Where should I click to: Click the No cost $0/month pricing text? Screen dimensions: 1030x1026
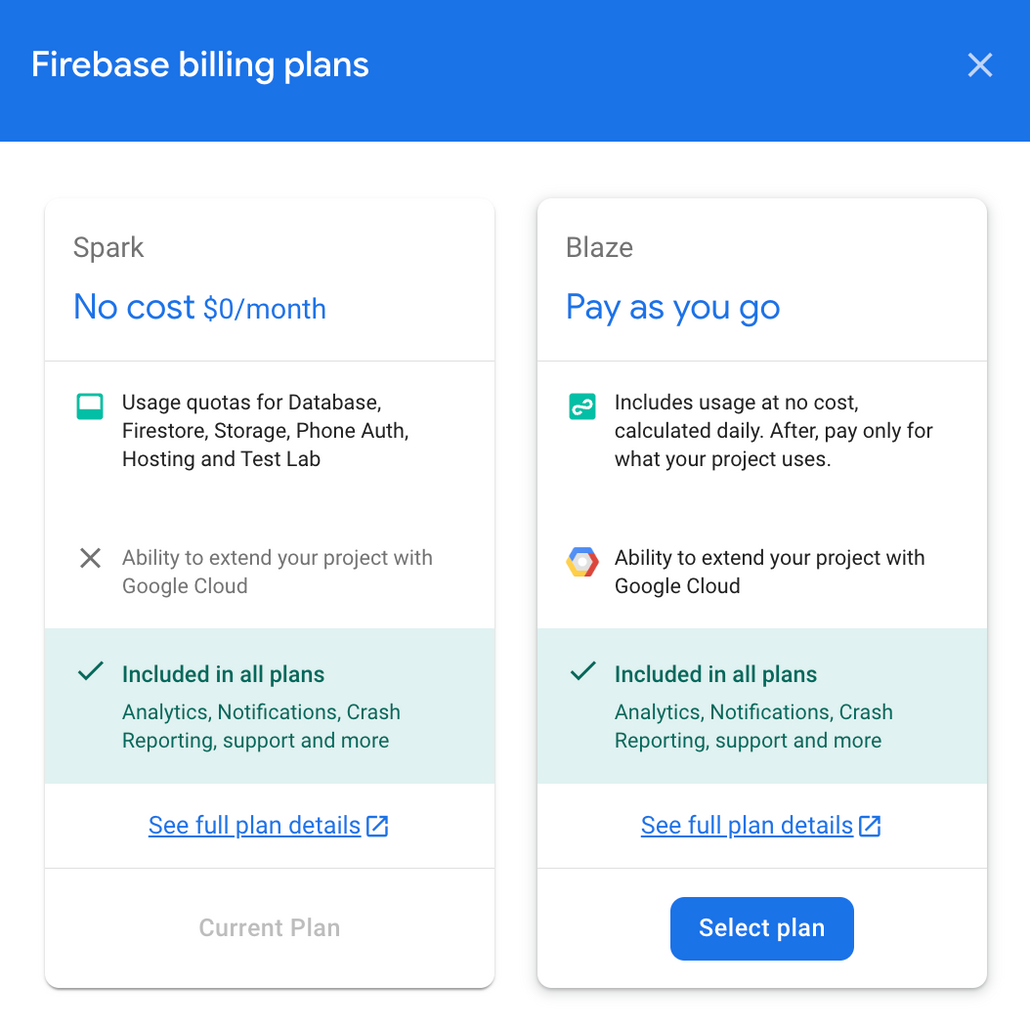[x=199, y=308]
